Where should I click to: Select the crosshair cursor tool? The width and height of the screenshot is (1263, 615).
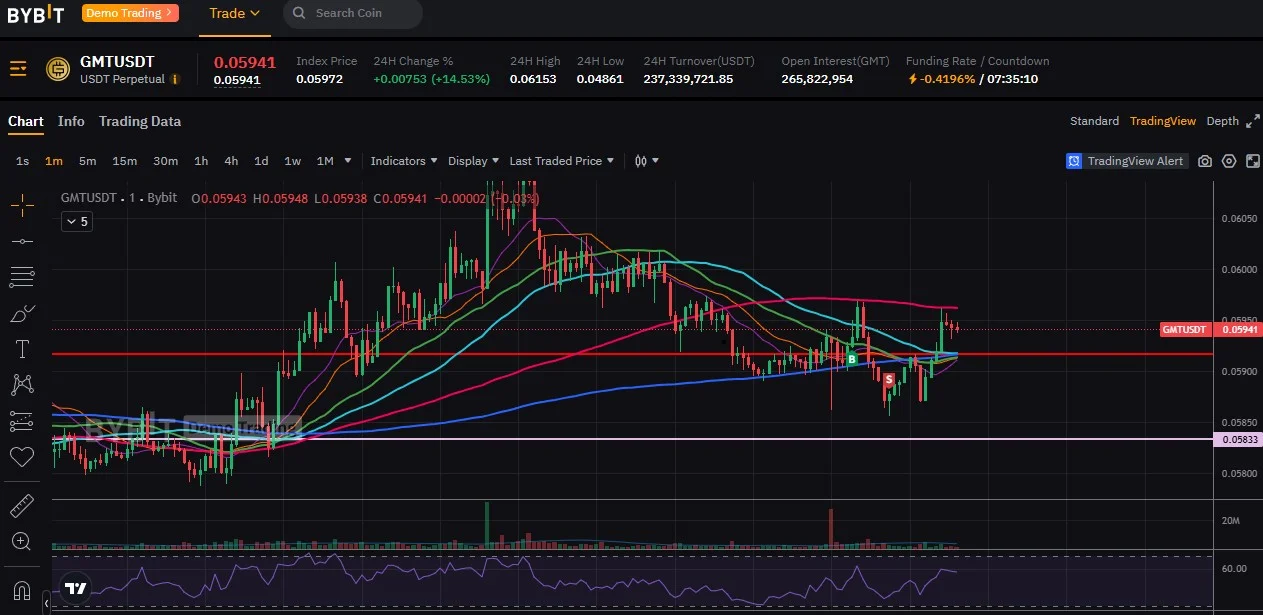(21, 205)
